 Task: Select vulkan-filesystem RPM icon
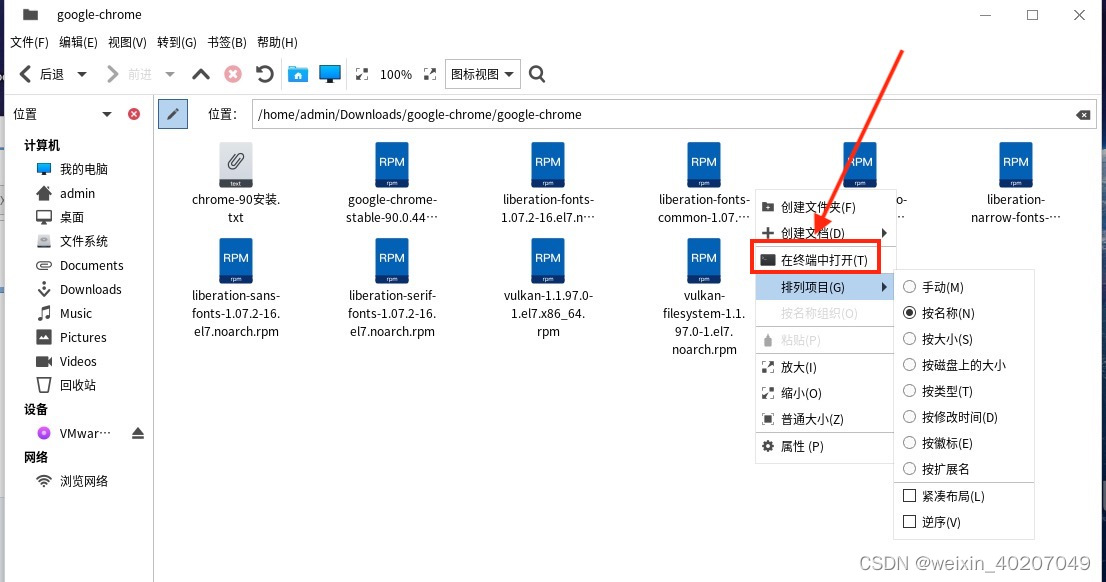click(x=704, y=260)
